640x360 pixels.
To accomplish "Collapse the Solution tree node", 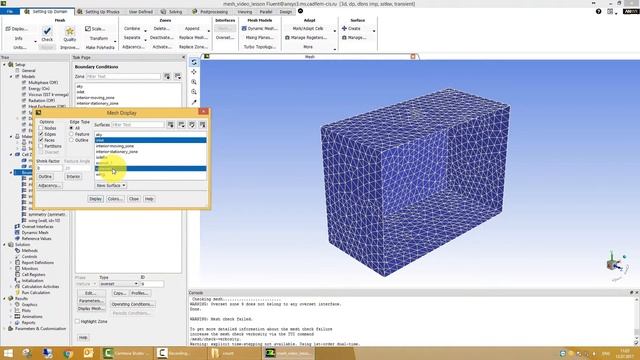I will click(4, 244).
